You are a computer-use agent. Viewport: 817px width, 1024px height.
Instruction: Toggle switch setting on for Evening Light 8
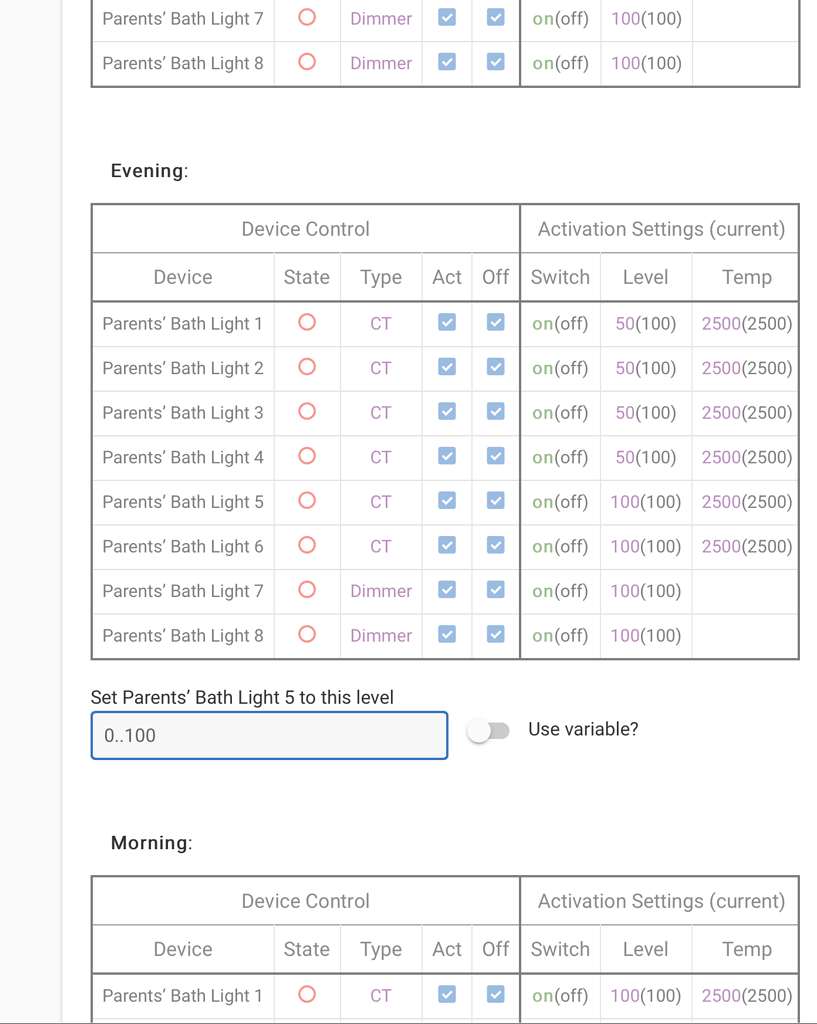[x=543, y=636]
